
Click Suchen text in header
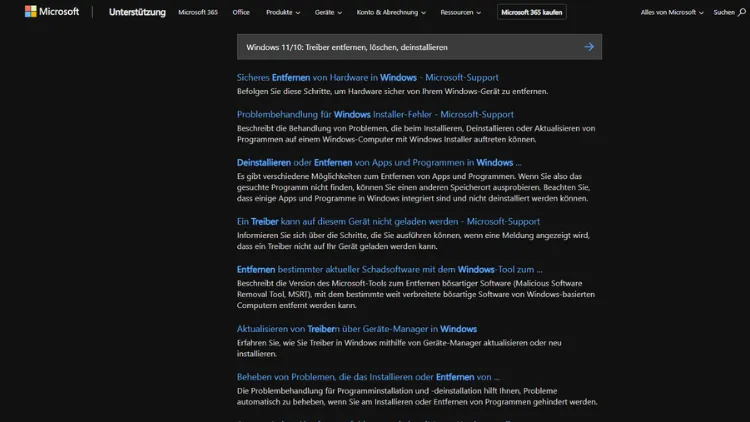point(724,12)
